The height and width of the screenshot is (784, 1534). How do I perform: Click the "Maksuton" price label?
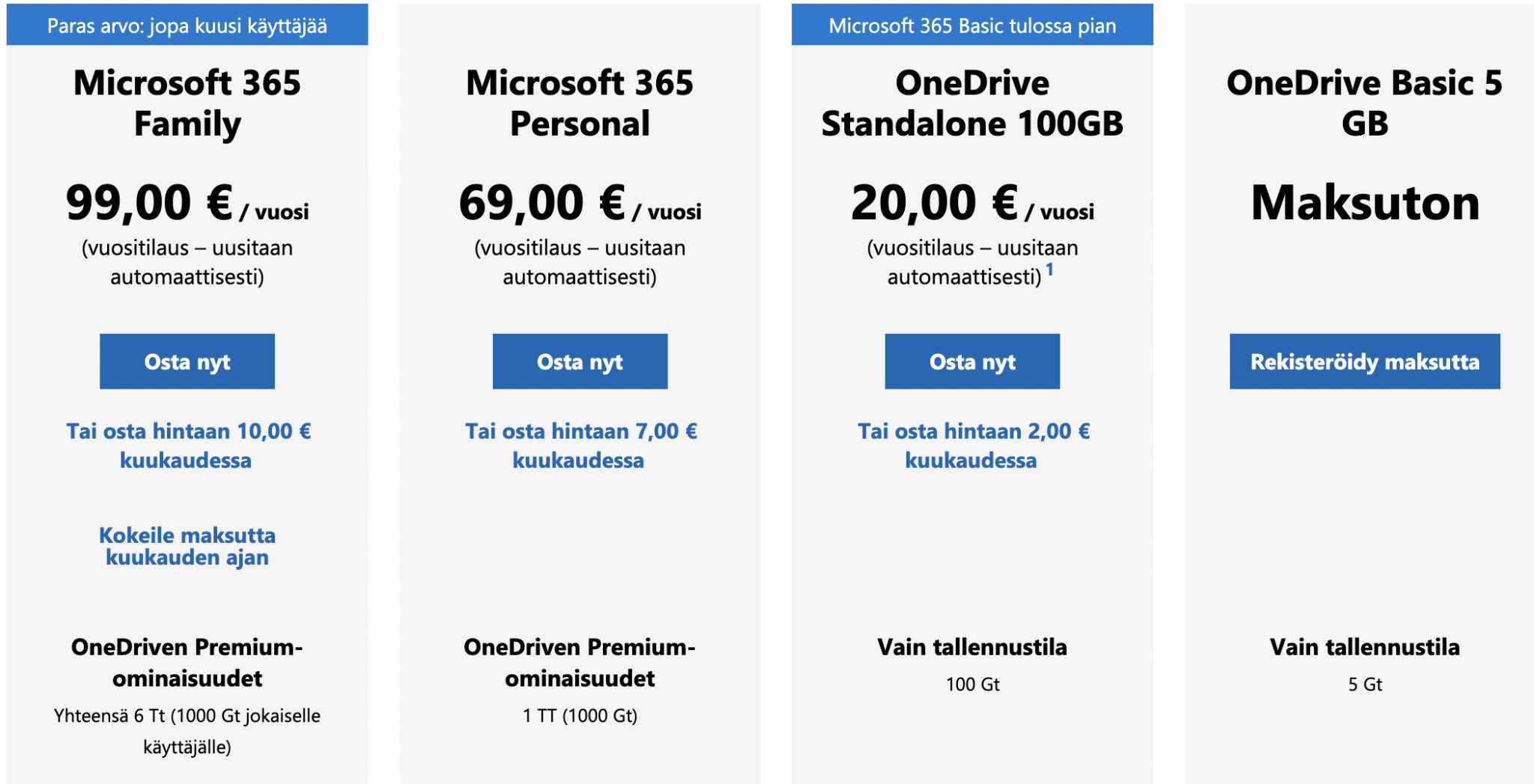[x=1365, y=202]
